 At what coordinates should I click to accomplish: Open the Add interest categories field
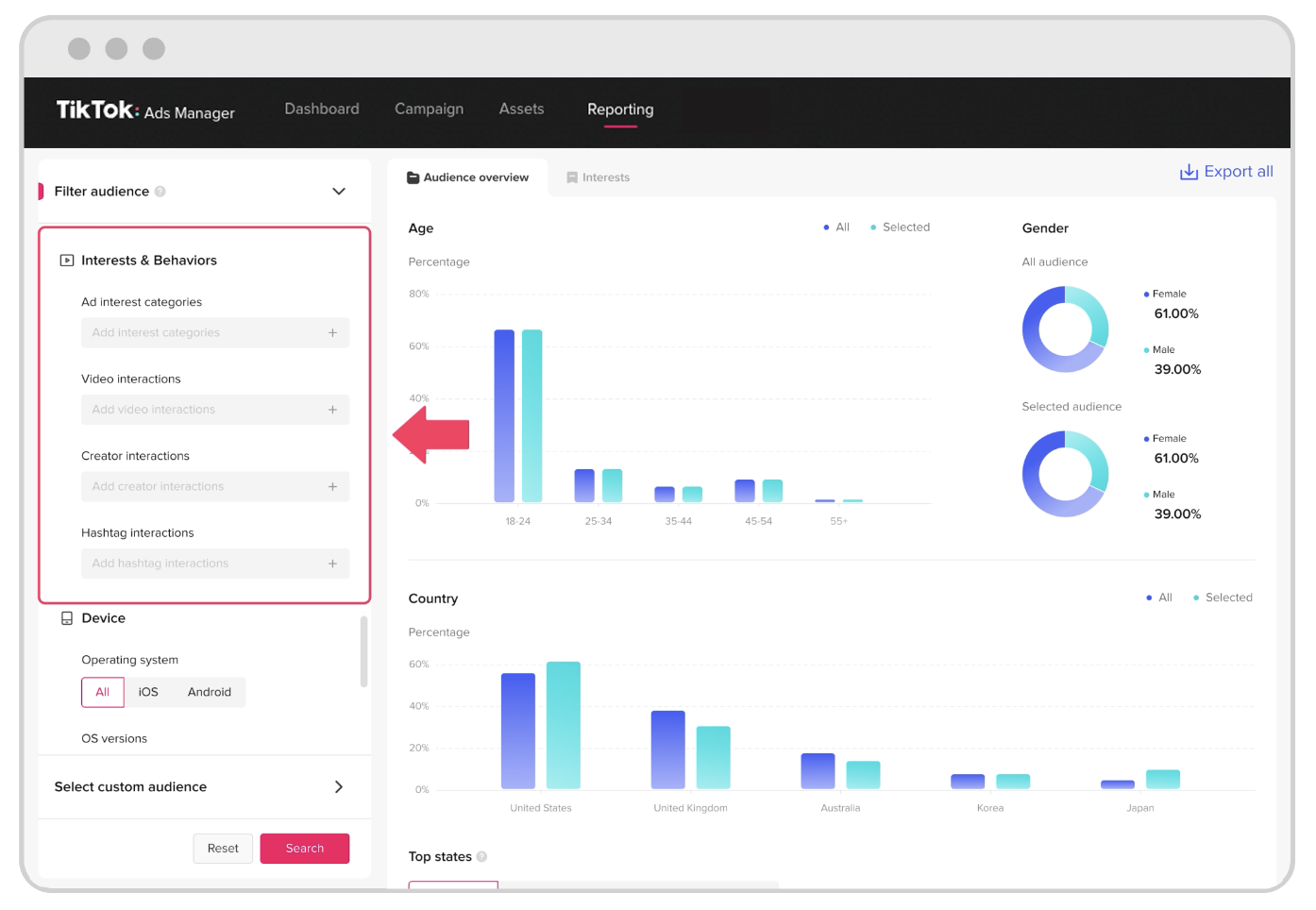[215, 332]
